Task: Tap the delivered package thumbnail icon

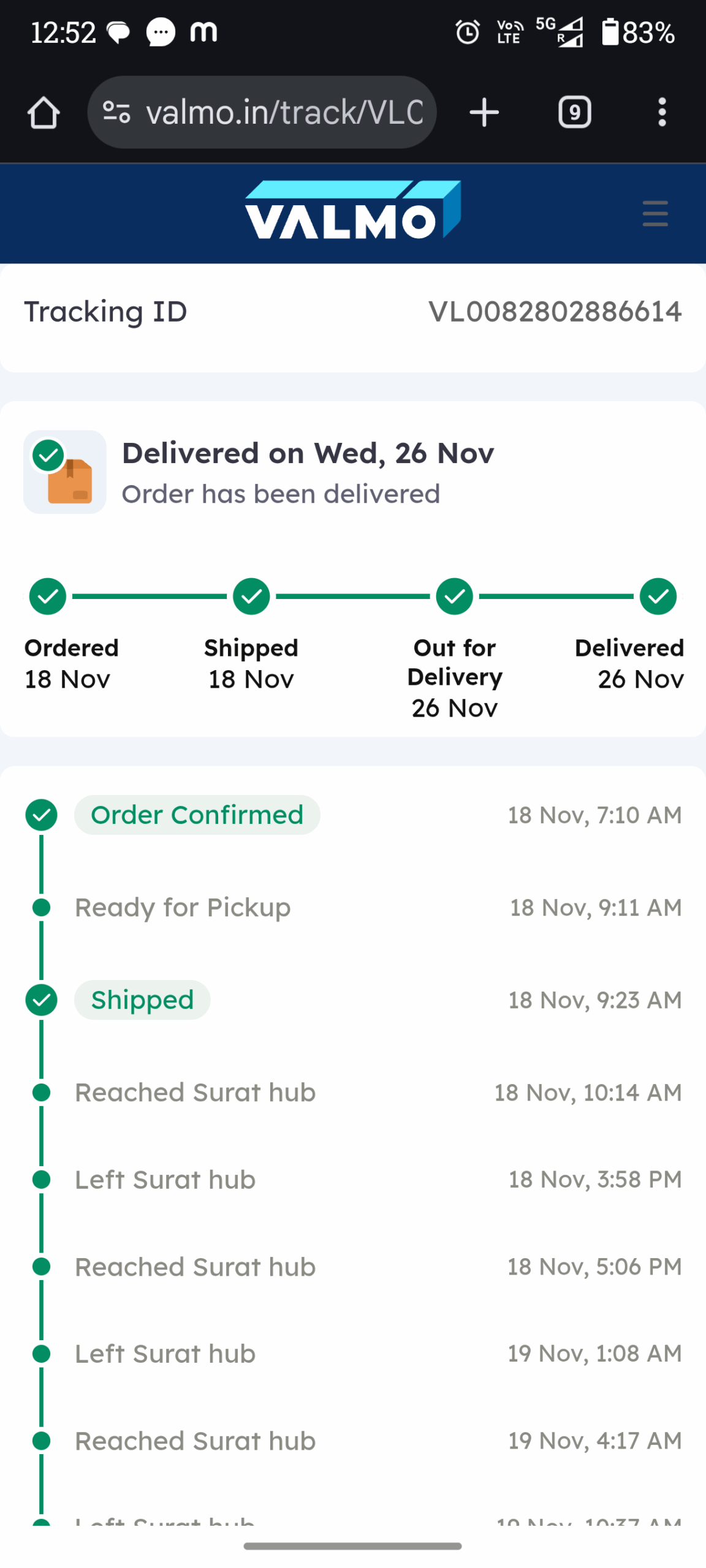Action: pos(65,471)
